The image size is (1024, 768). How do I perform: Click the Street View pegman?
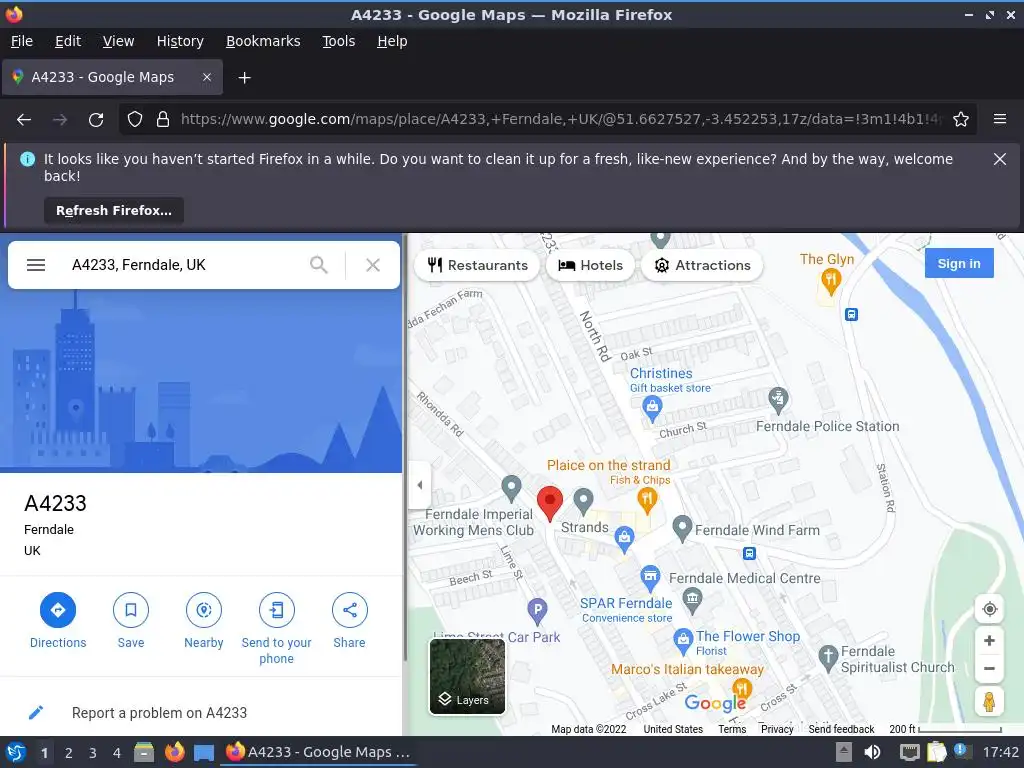coord(989,702)
